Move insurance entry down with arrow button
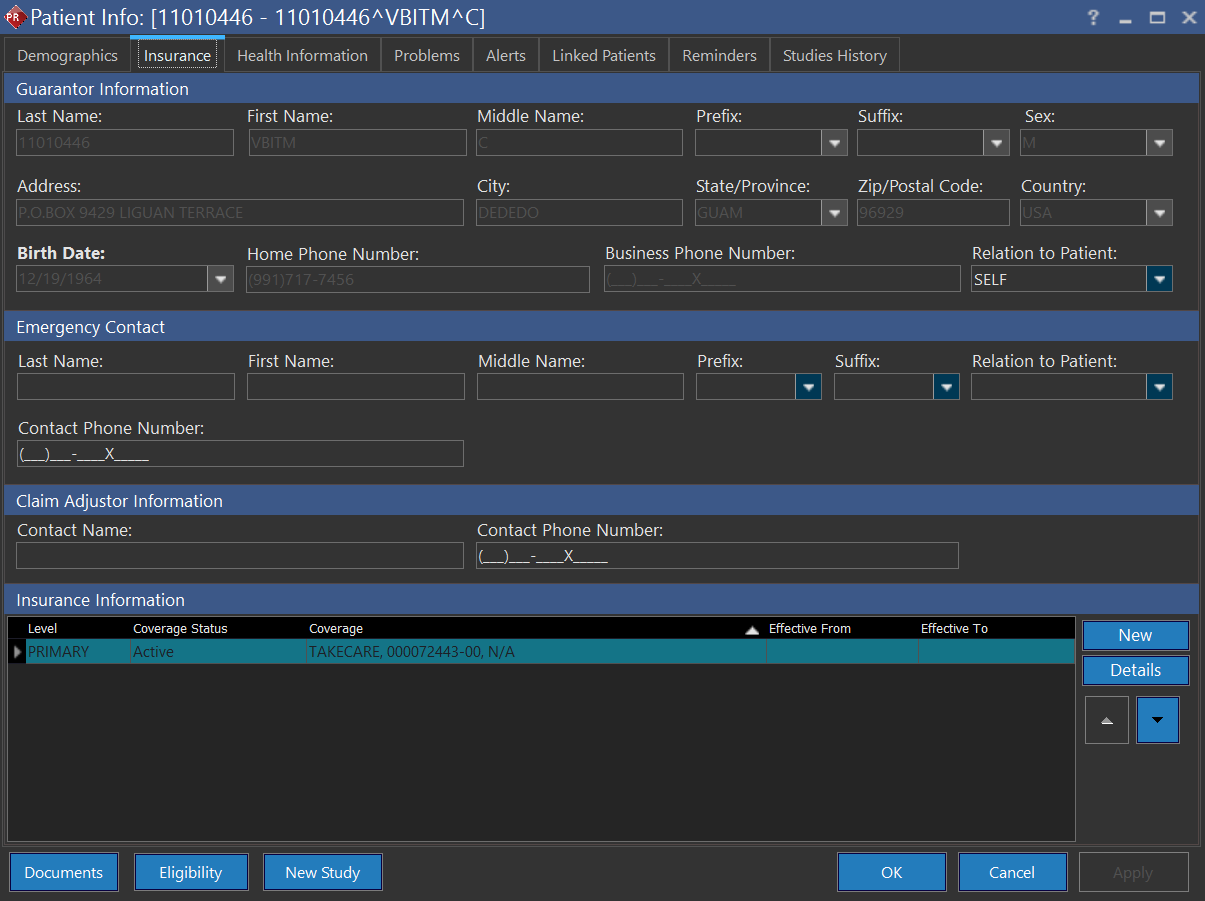Screen dimensions: 1205x901 coord(1158,720)
